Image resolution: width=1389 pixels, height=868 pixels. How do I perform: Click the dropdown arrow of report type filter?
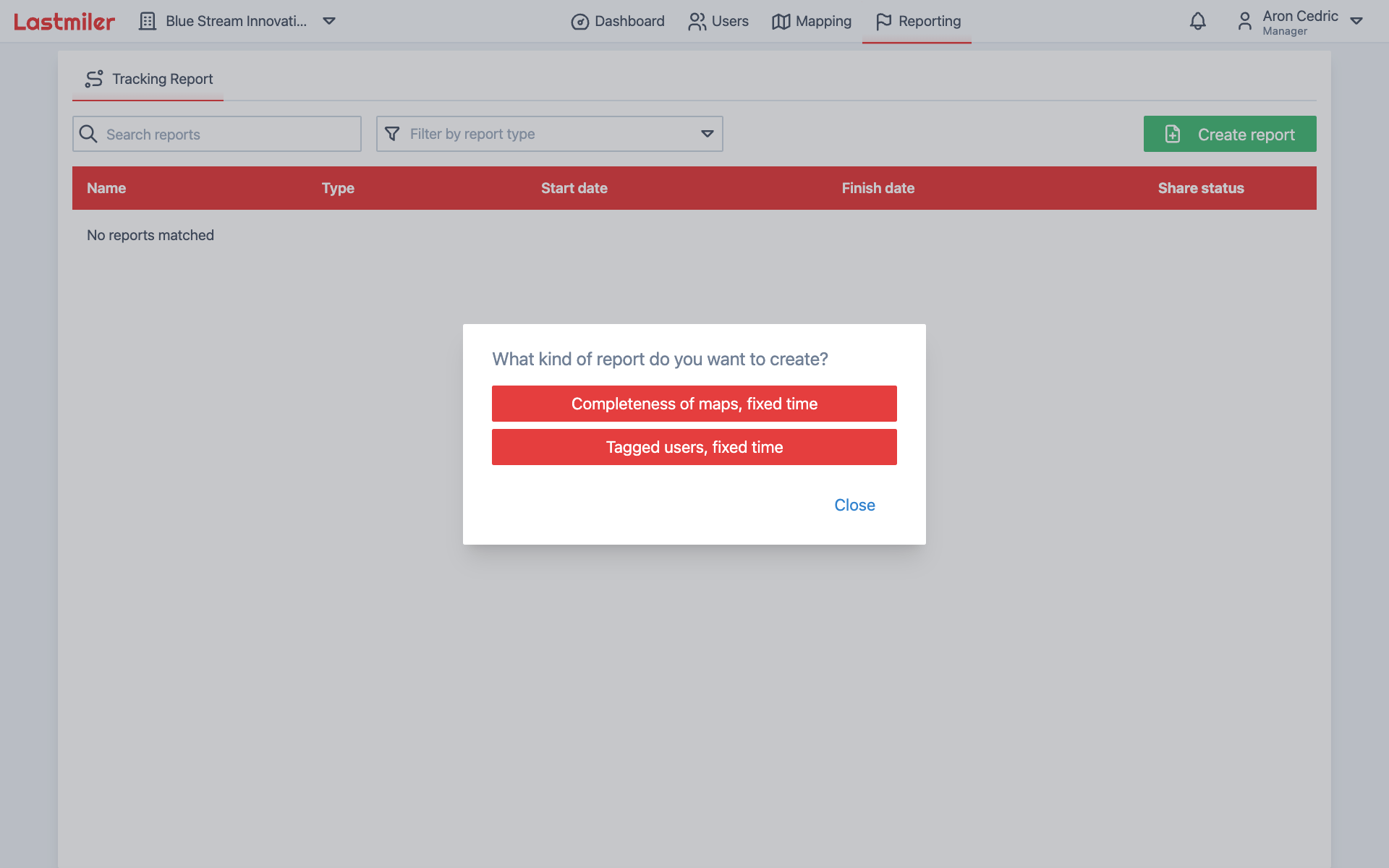pyautogui.click(x=708, y=134)
